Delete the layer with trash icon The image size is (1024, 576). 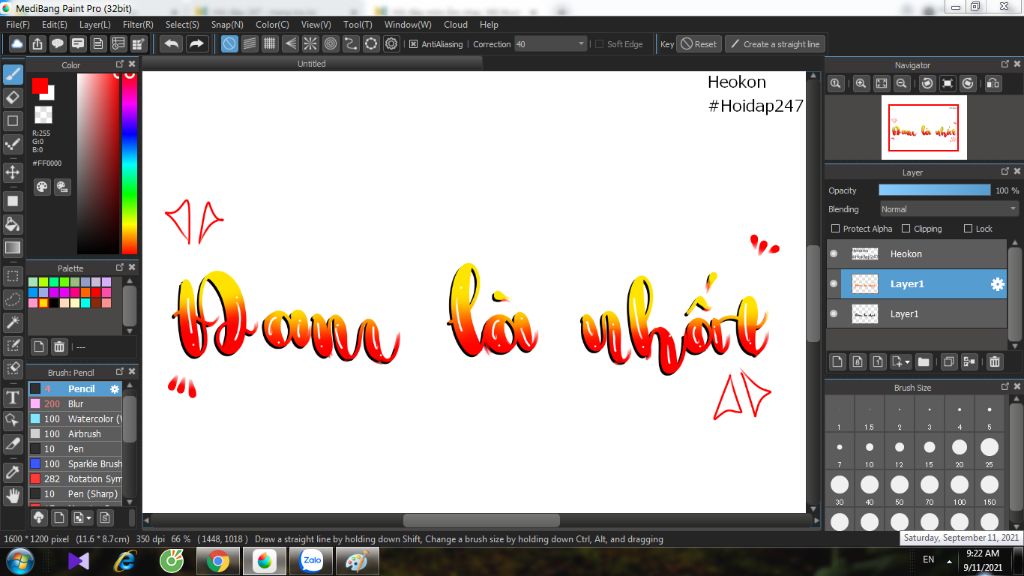point(994,362)
